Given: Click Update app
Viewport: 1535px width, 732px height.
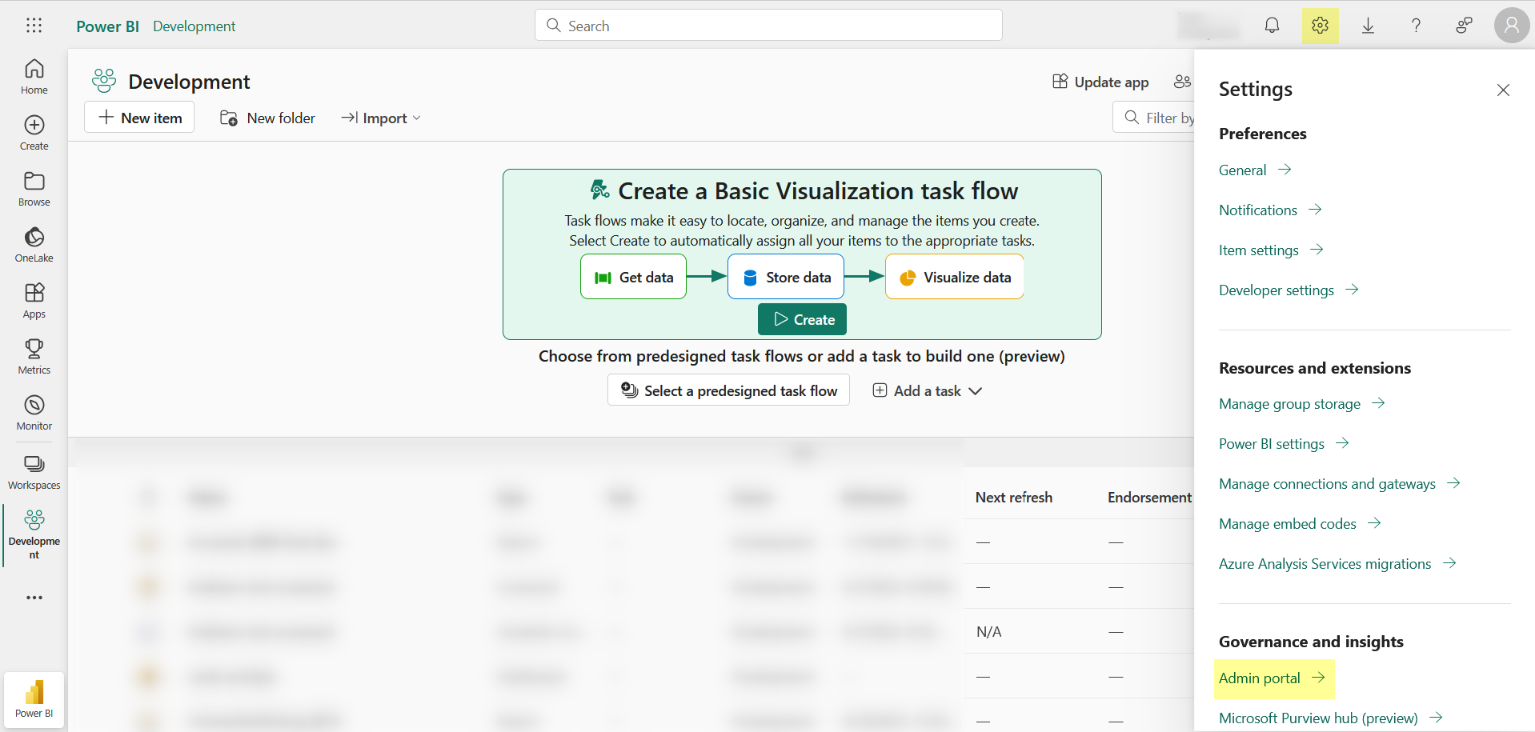Looking at the screenshot, I should pos(1100,82).
